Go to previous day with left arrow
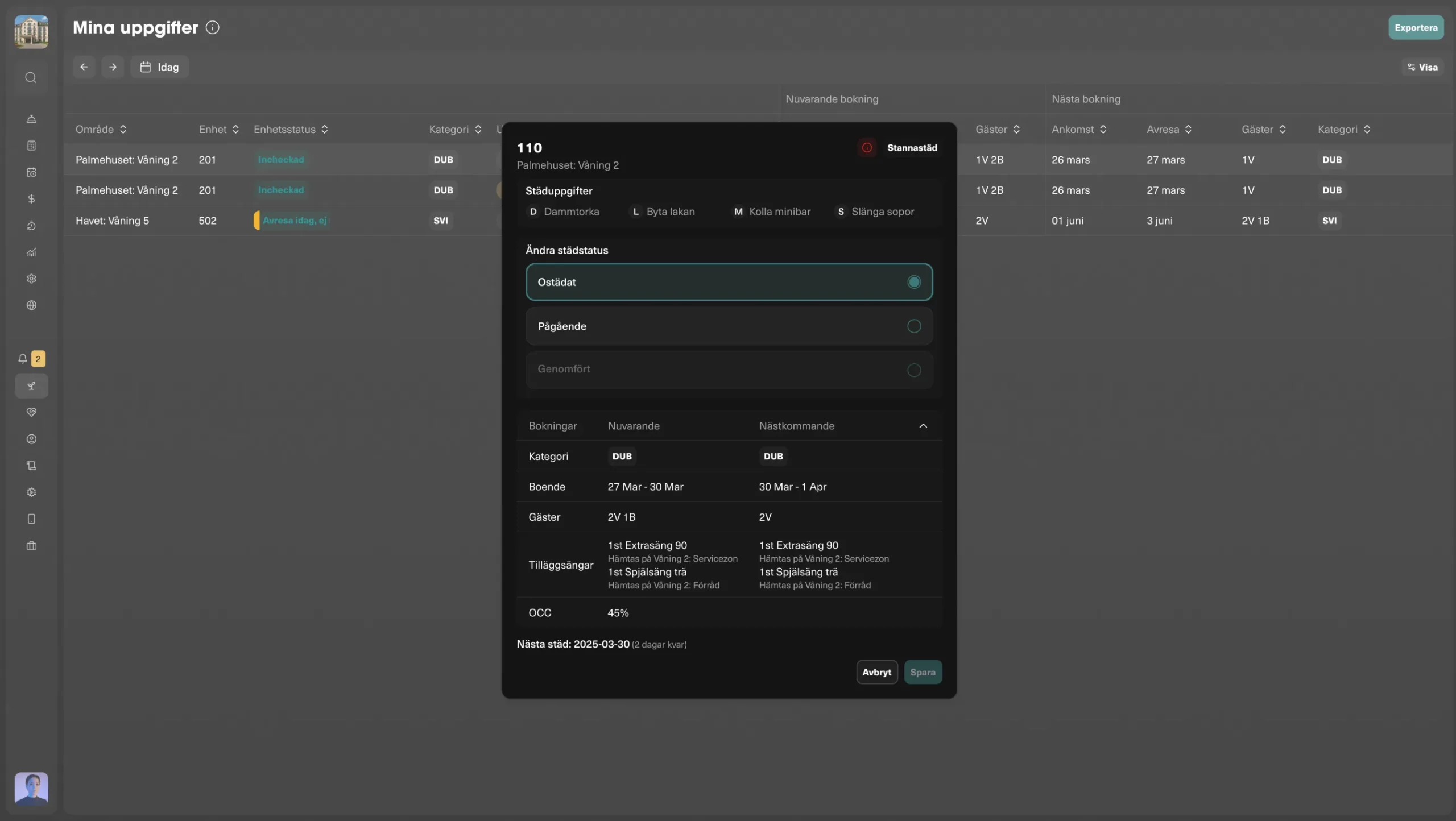This screenshot has width=1456, height=821. point(84,67)
